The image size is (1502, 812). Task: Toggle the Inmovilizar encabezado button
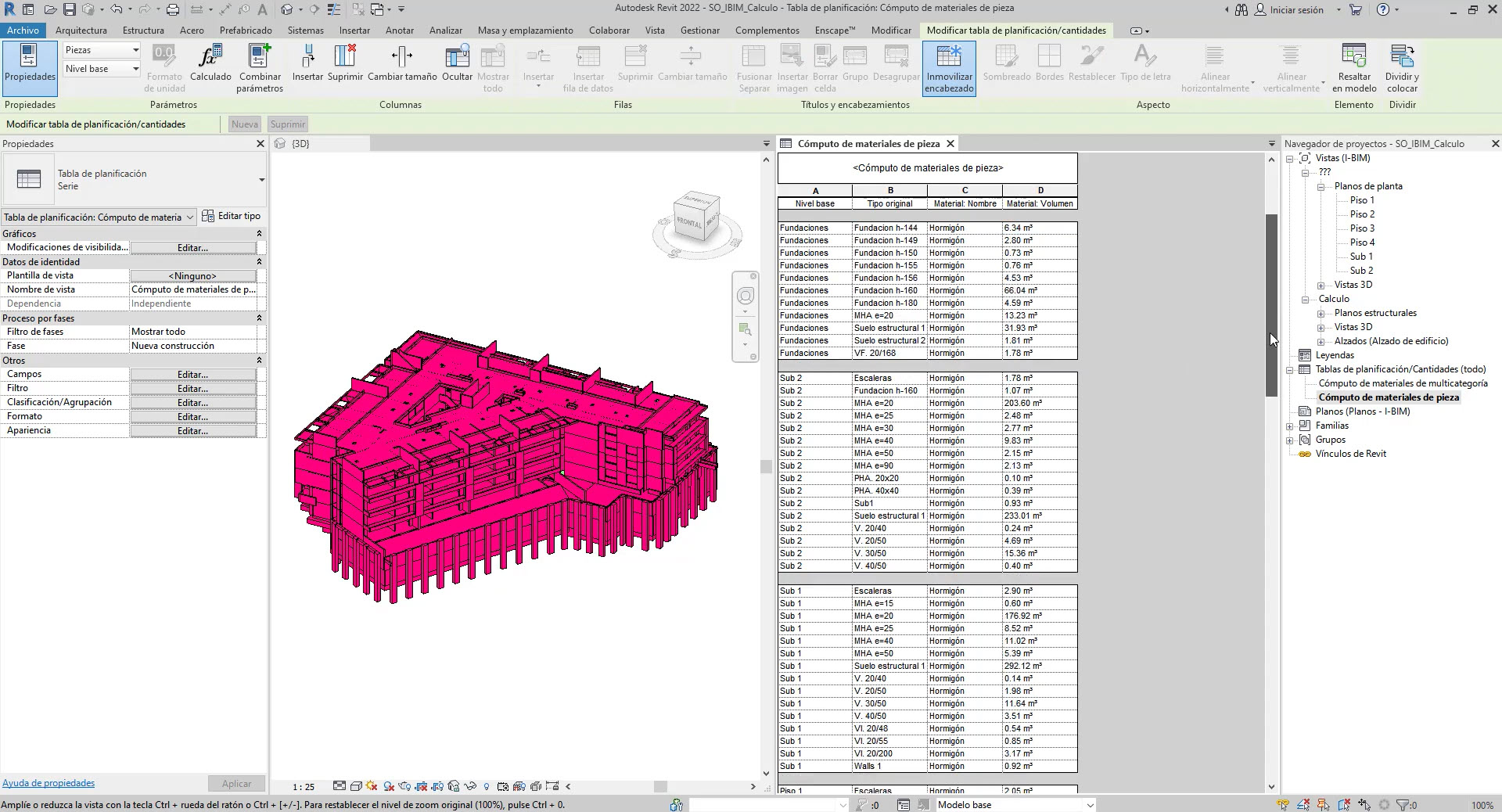949,68
